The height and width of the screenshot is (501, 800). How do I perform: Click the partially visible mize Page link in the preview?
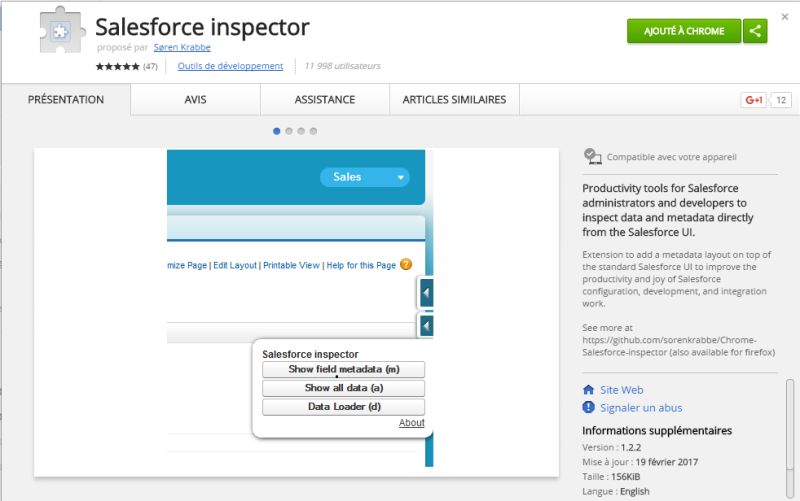187,265
